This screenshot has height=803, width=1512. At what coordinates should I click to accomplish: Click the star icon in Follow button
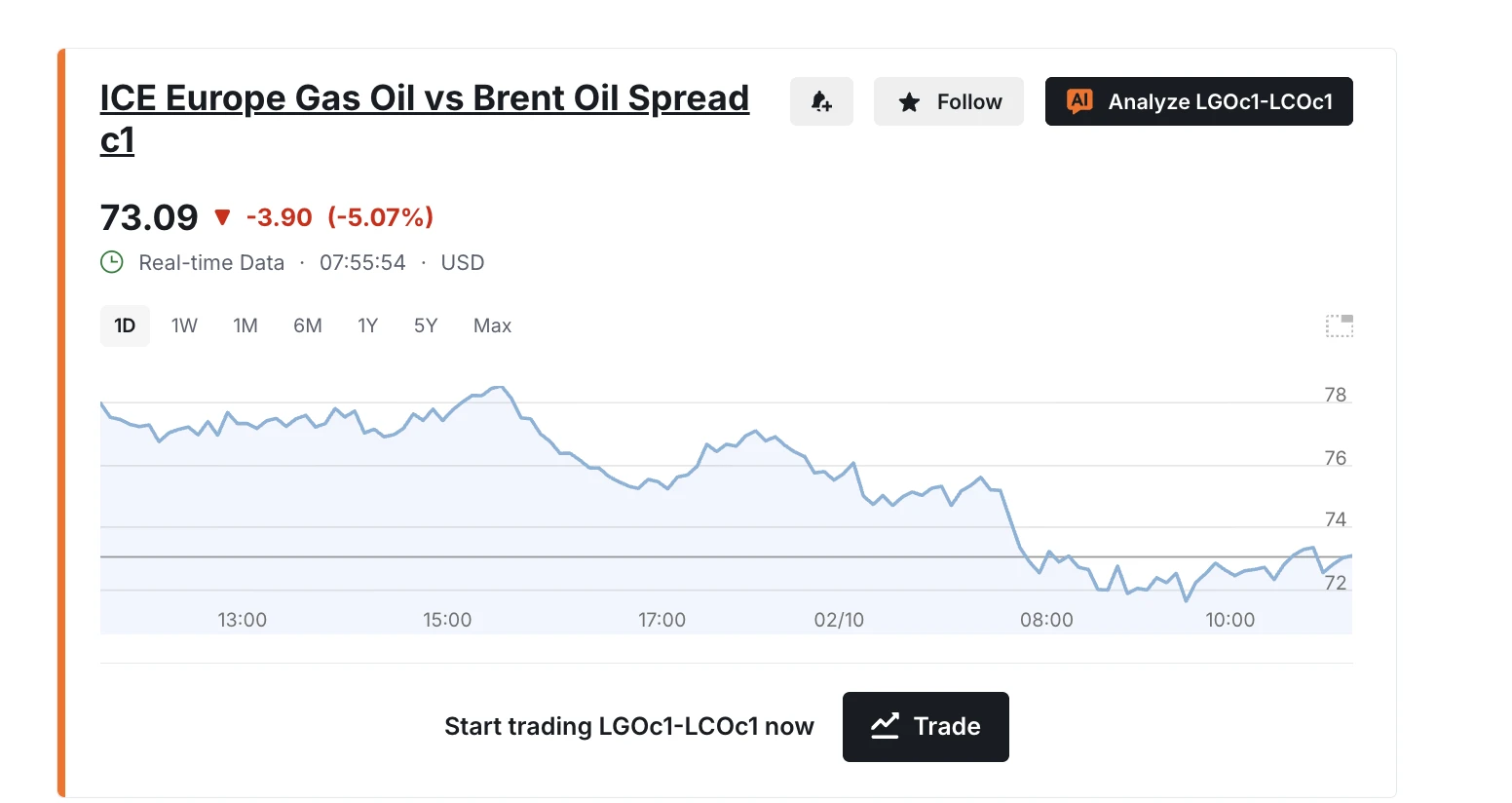click(x=909, y=102)
